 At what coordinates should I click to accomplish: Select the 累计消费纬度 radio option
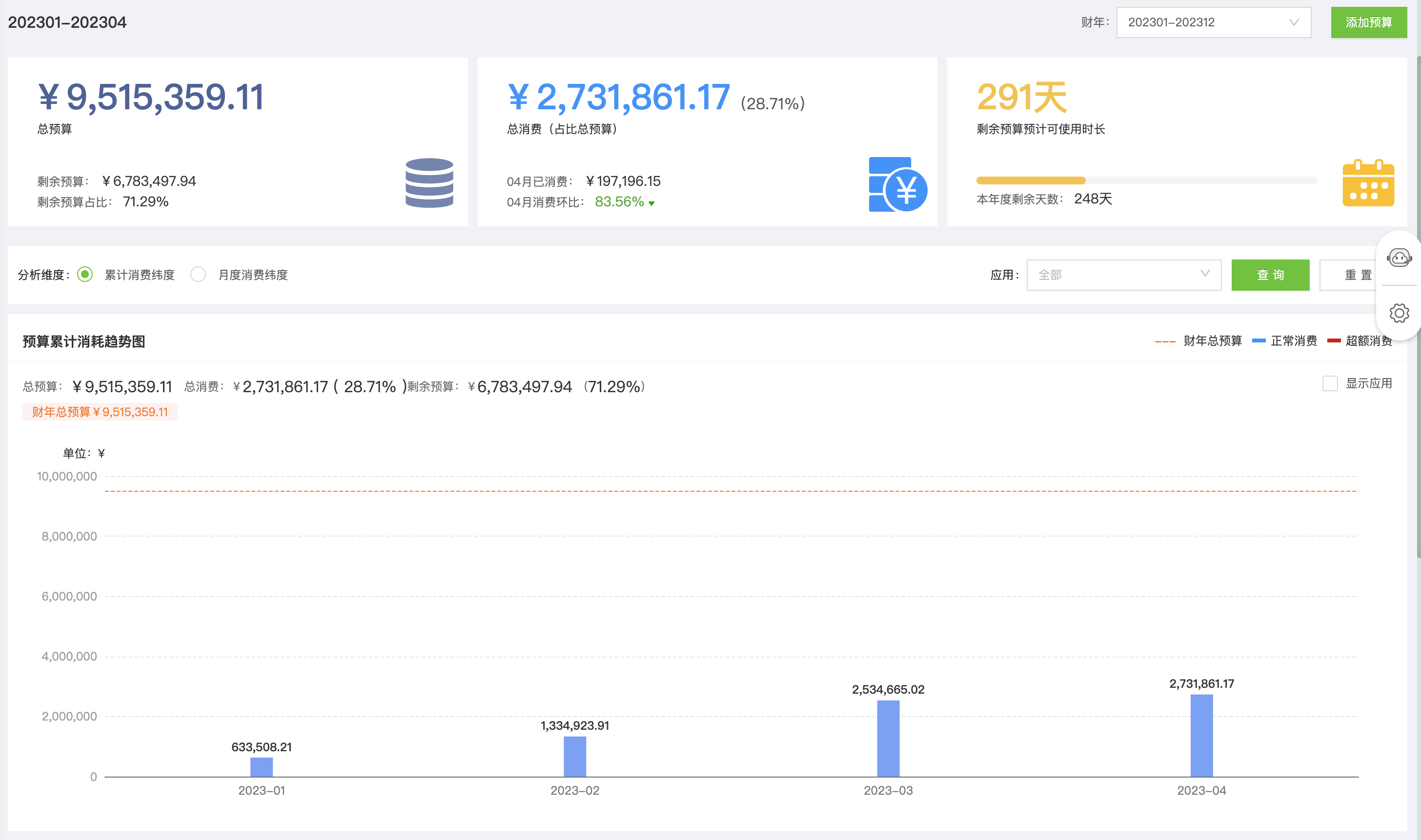[85, 275]
